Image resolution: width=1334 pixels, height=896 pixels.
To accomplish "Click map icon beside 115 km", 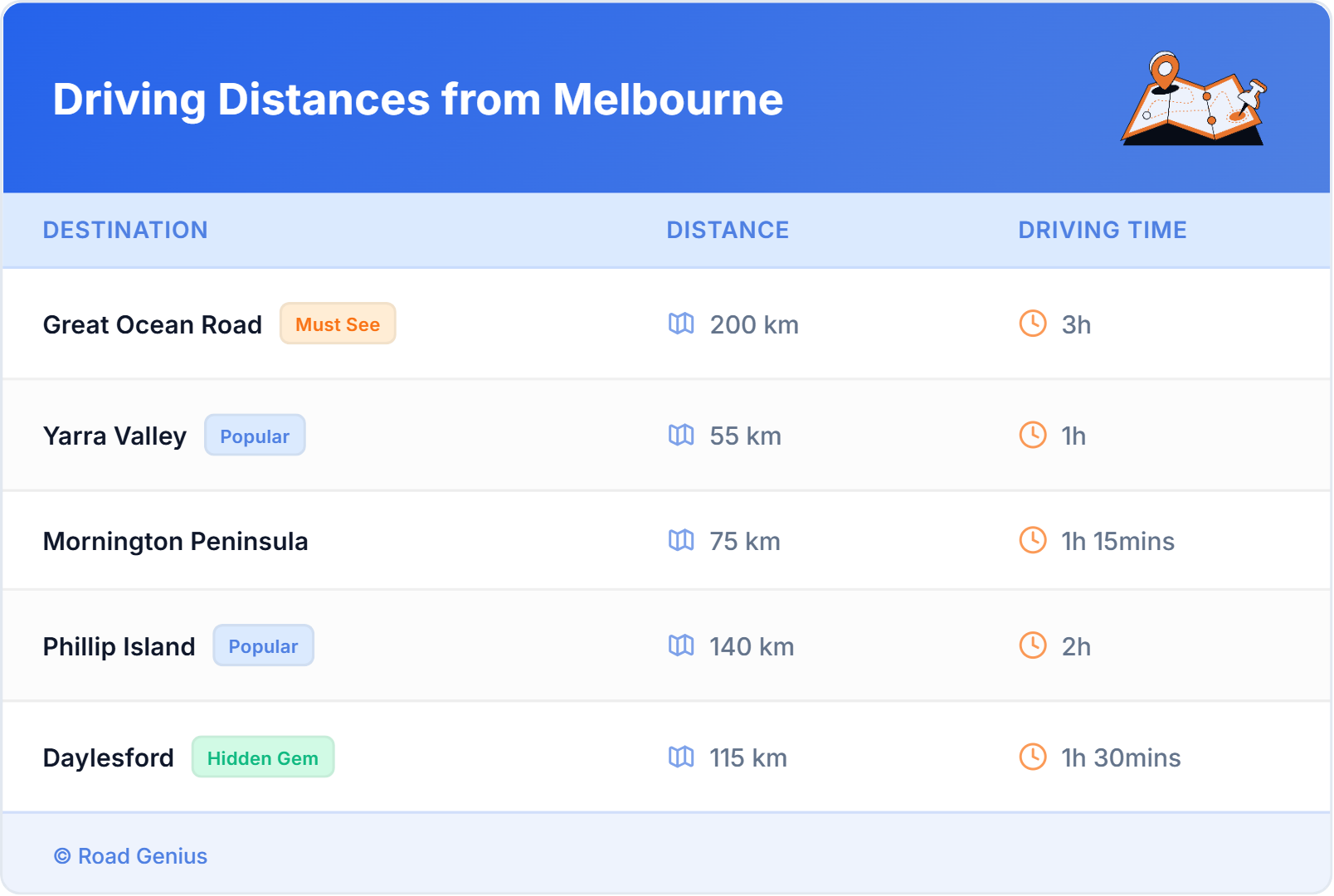I will coord(681,757).
